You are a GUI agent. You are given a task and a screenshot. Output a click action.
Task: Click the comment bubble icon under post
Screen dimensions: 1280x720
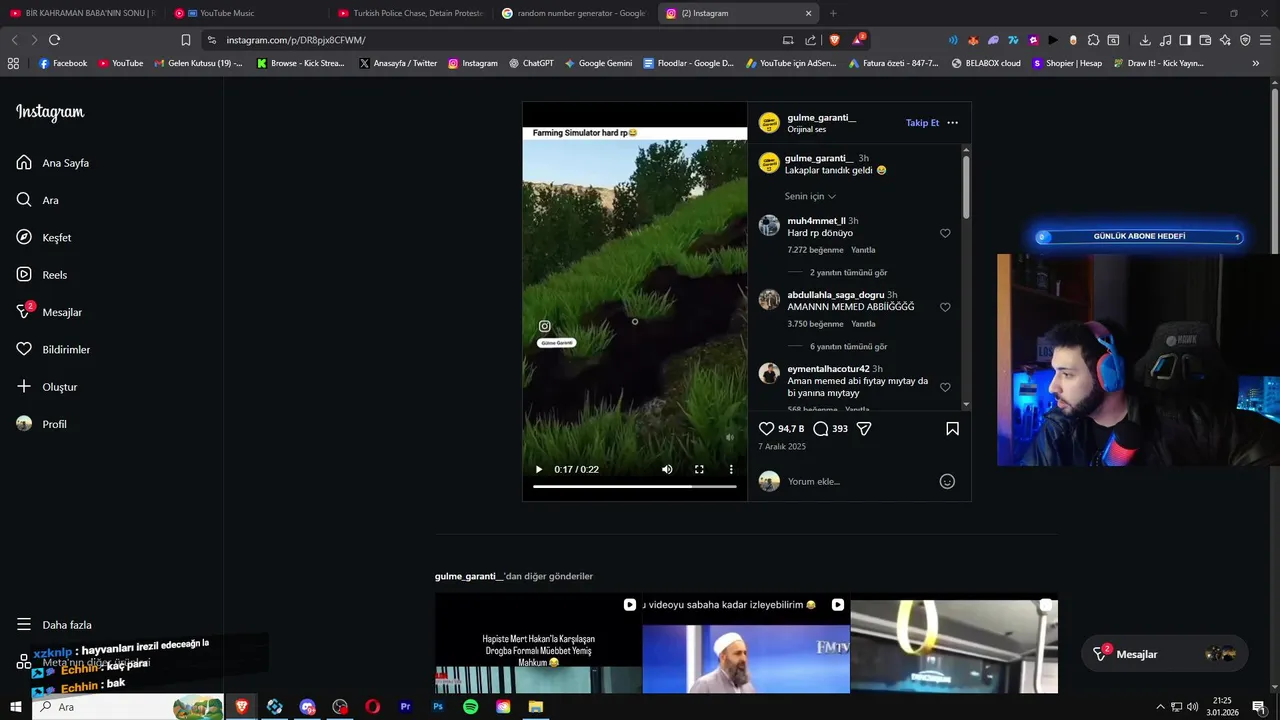pyautogui.click(x=821, y=428)
